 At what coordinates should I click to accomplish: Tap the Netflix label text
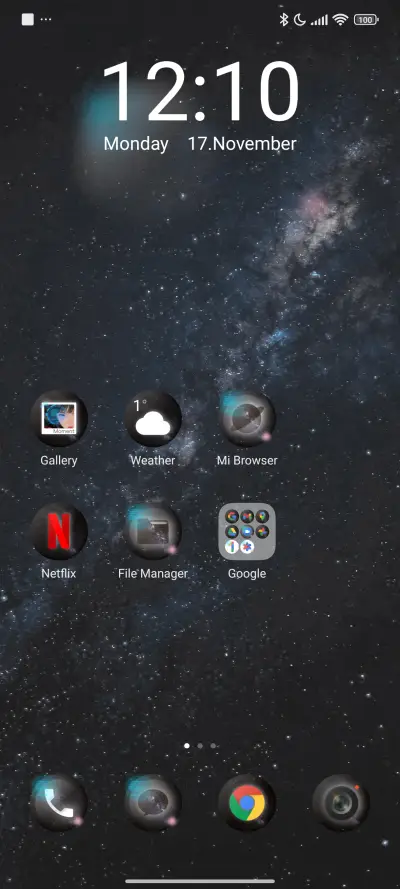click(x=59, y=573)
